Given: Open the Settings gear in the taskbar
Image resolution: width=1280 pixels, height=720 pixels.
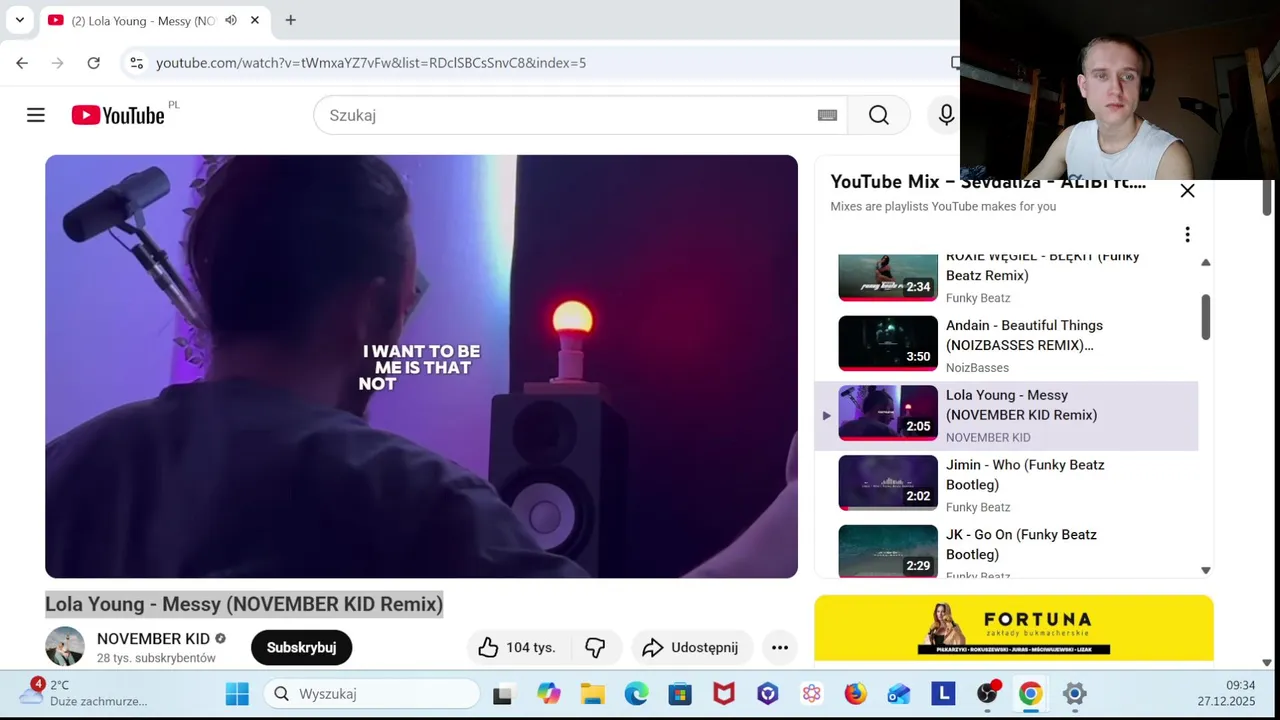Looking at the screenshot, I should pyautogui.click(x=1074, y=694).
